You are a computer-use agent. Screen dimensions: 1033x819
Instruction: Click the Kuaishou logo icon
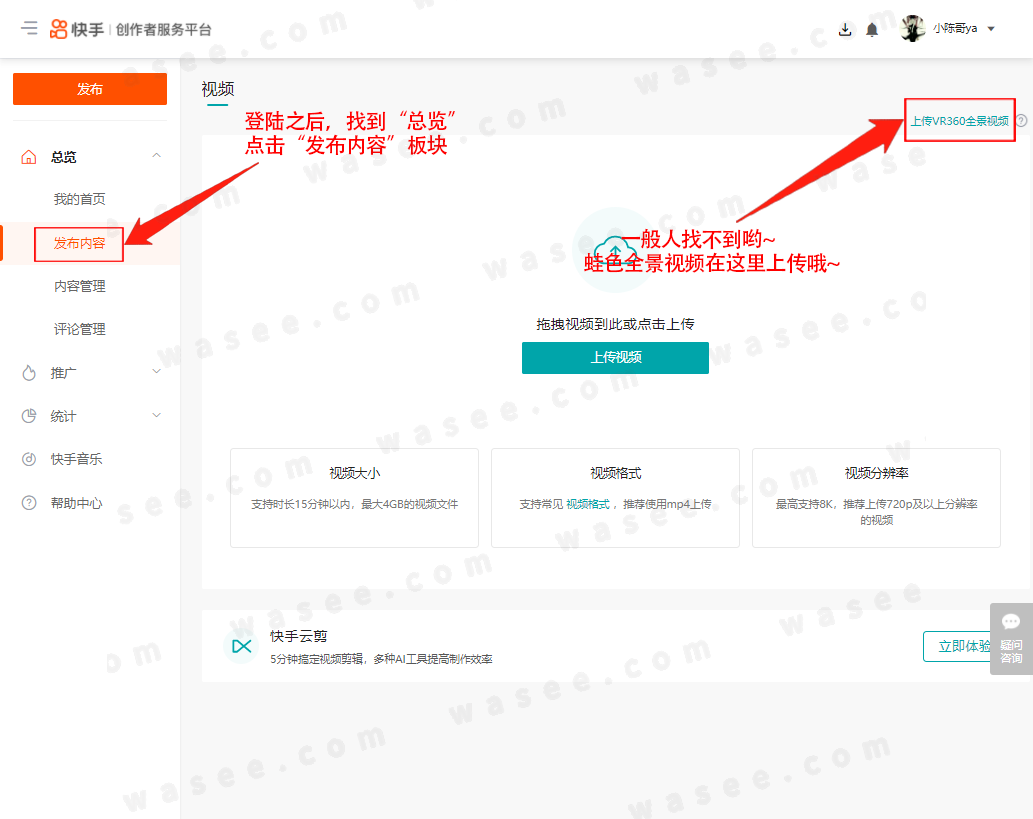click(x=59, y=29)
